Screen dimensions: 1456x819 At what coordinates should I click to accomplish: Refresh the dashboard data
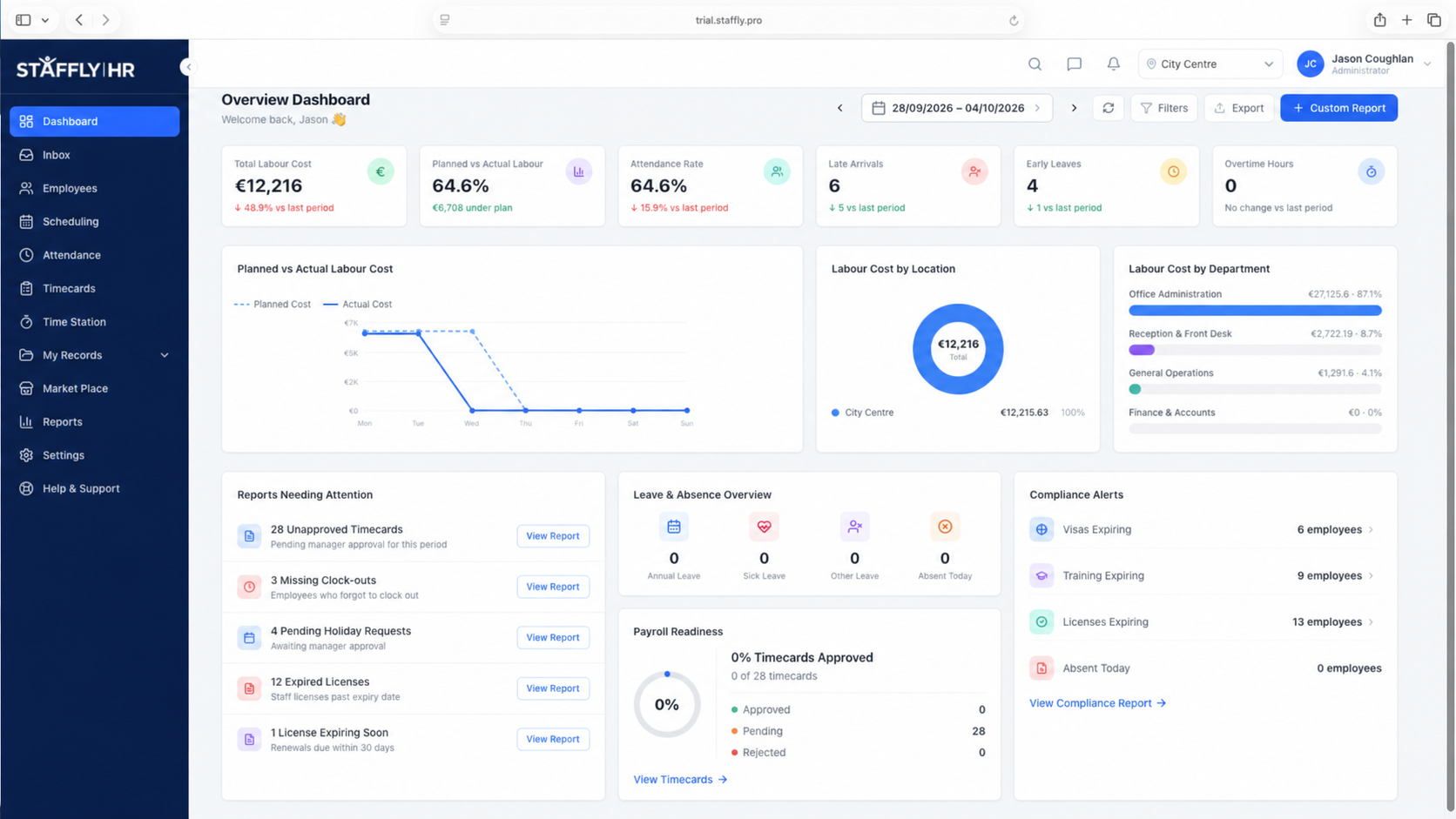(x=1108, y=108)
